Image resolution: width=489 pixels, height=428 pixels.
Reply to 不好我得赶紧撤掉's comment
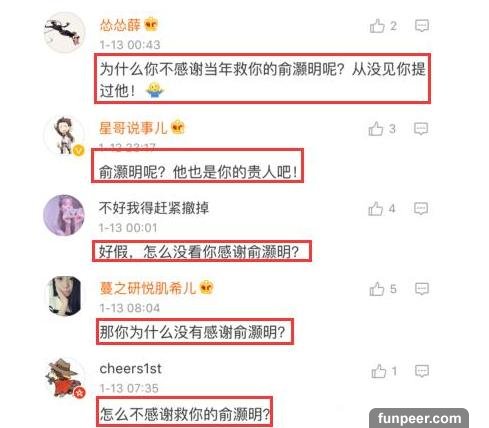click(x=421, y=209)
